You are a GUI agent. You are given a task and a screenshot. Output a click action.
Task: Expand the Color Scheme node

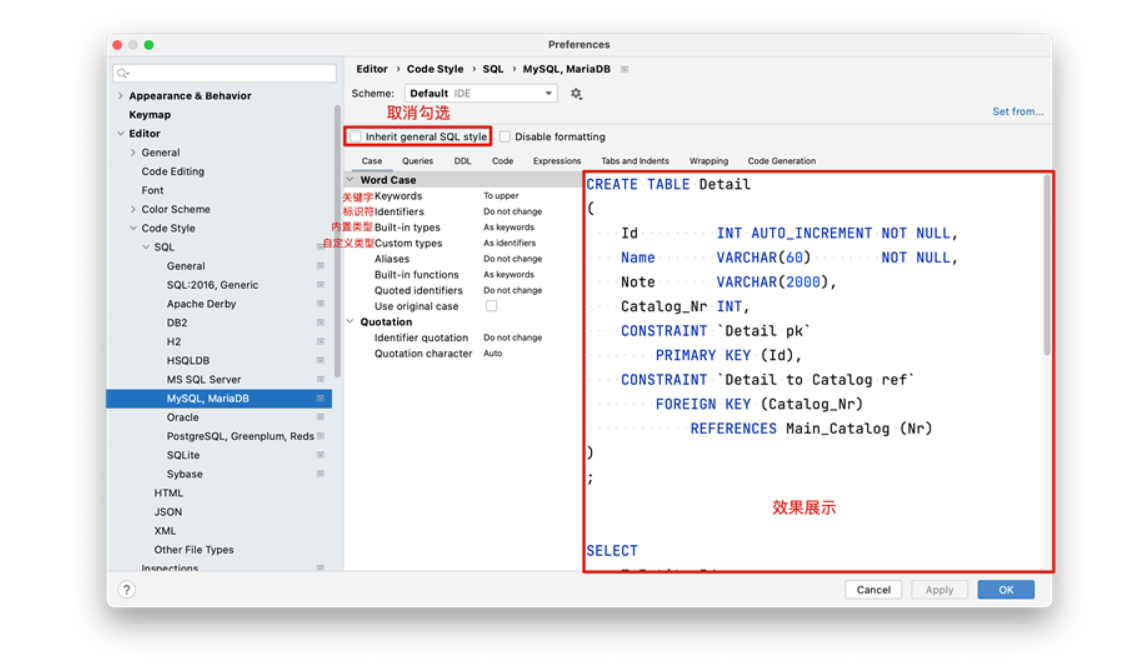pos(133,209)
